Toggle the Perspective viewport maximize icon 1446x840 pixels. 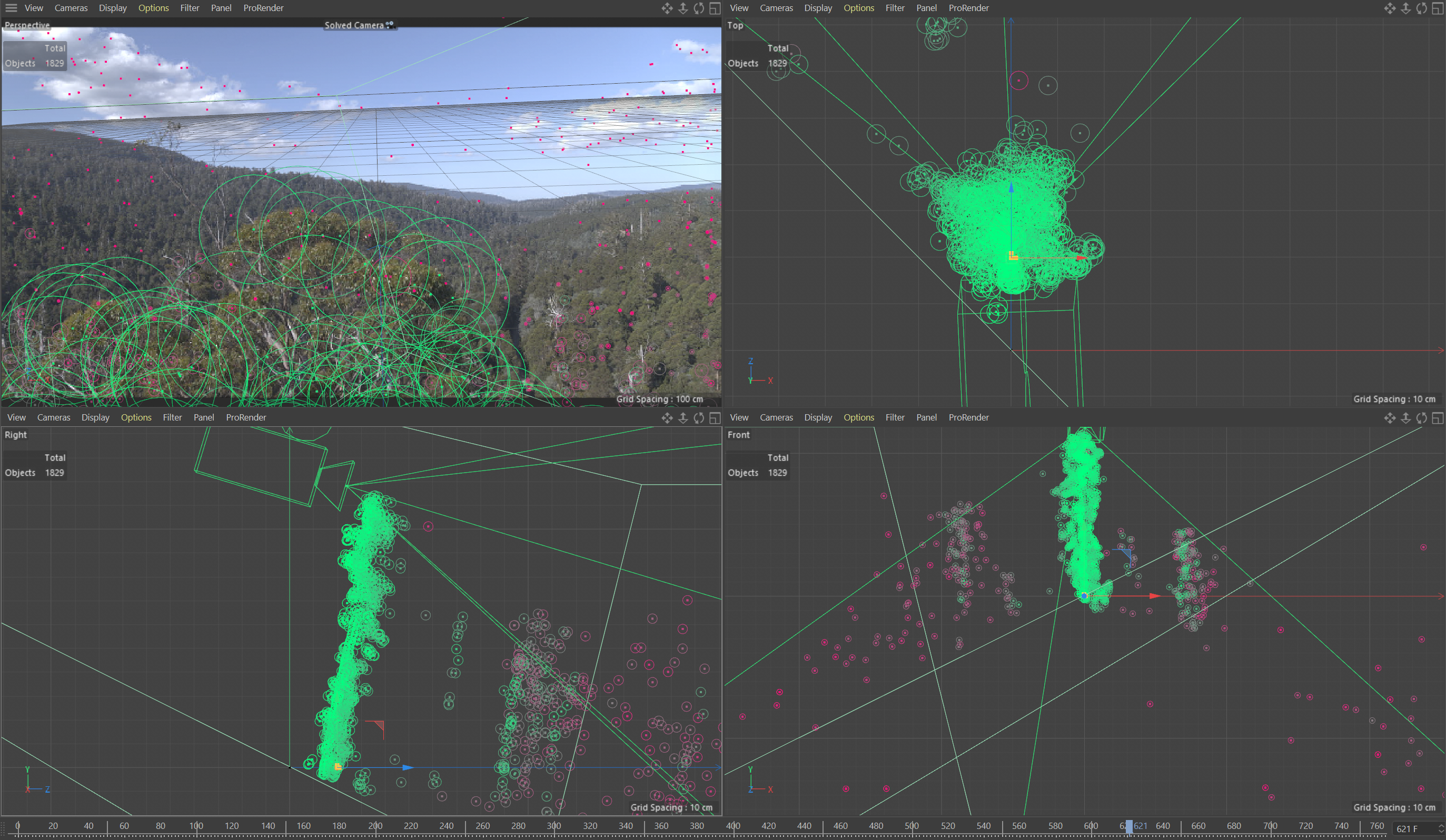[x=715, y=8]
